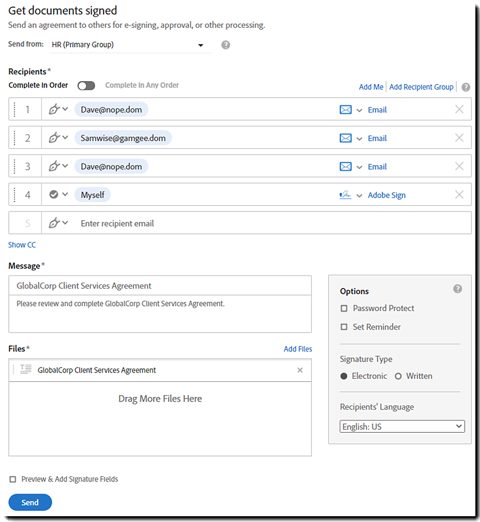Remove recipient 1 with its X icon
Viewport: 480px width, 522px height.
(x=459, y=109)
